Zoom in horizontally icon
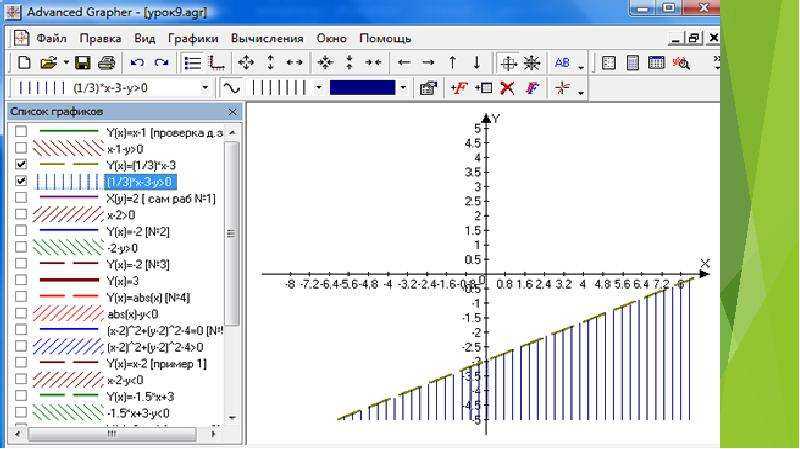 tap(373, 63)
